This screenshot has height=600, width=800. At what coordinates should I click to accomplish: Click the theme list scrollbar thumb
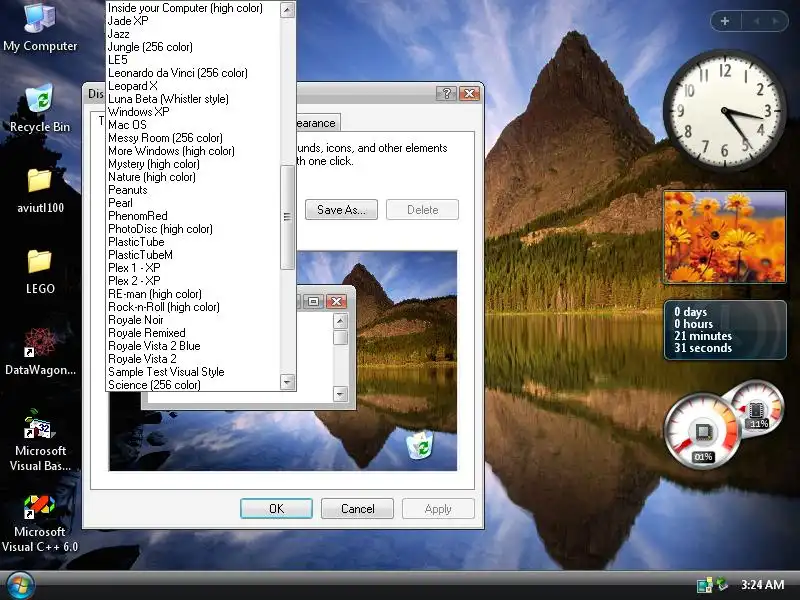288,217
